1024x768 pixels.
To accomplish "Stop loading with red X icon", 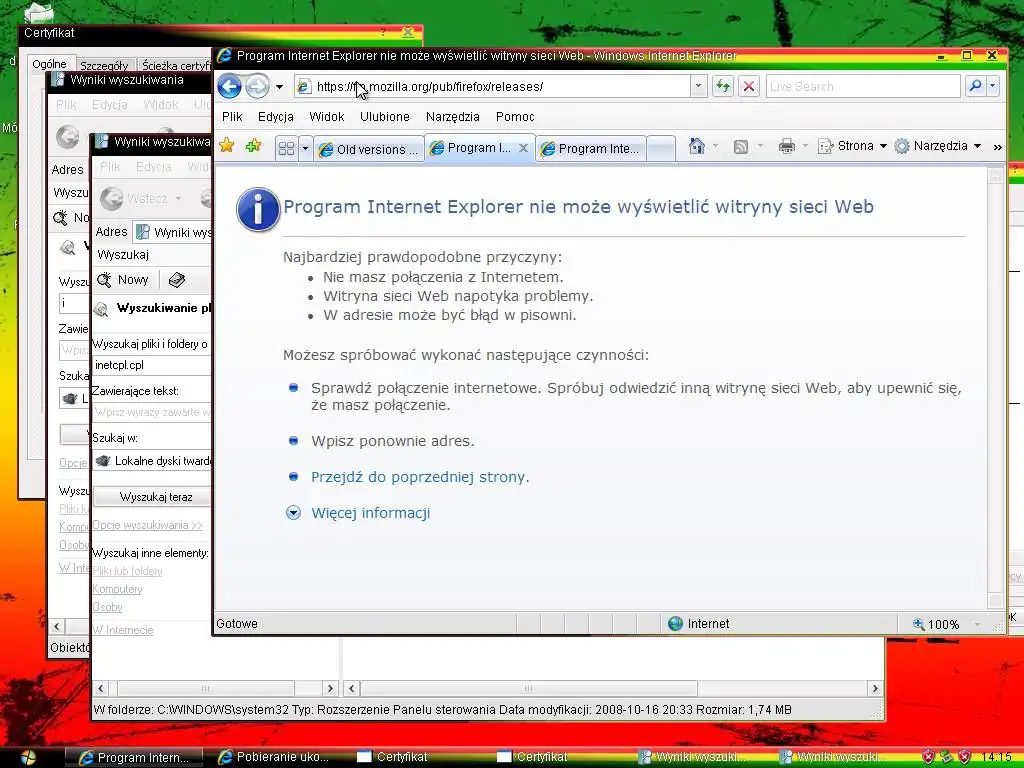I will click(749, 86).
